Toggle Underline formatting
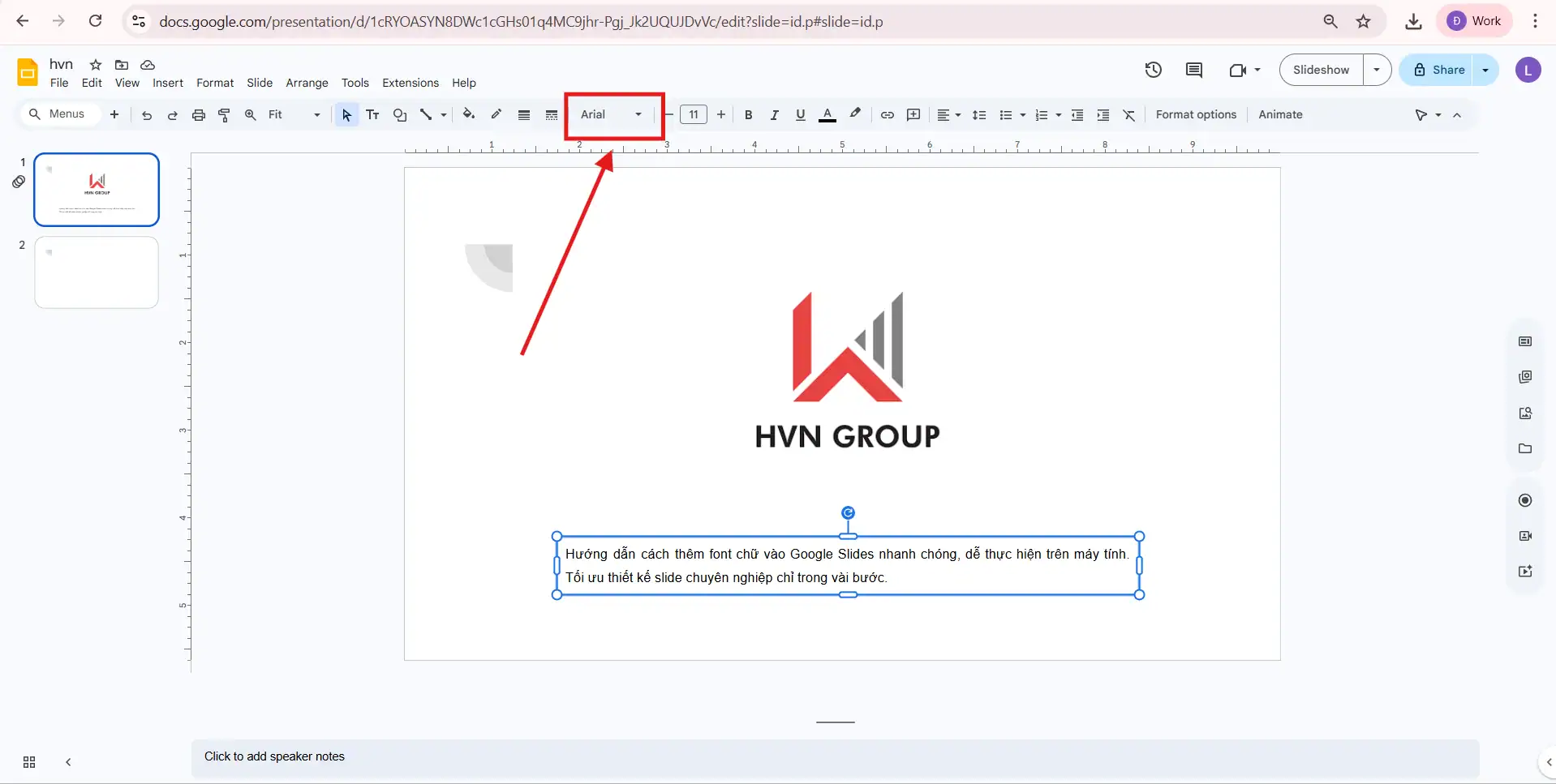Screen dimensions: 1556x784 click(x=801, y=115)
